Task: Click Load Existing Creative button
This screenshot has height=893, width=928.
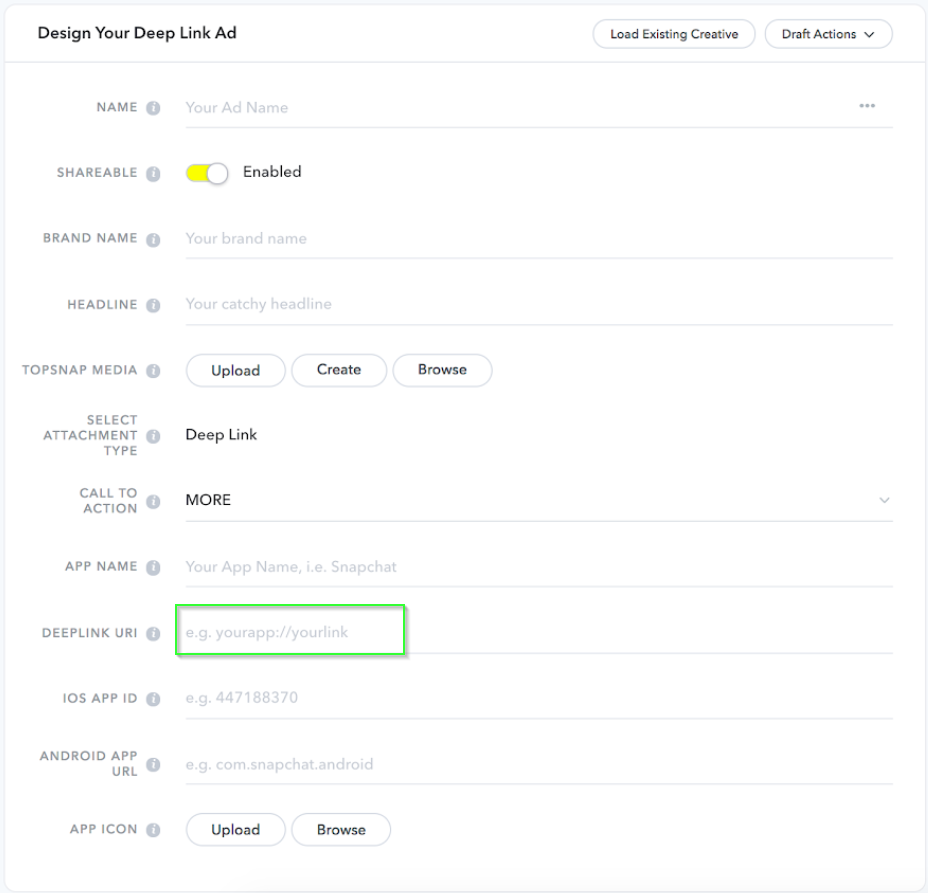Action: (674, 34)
